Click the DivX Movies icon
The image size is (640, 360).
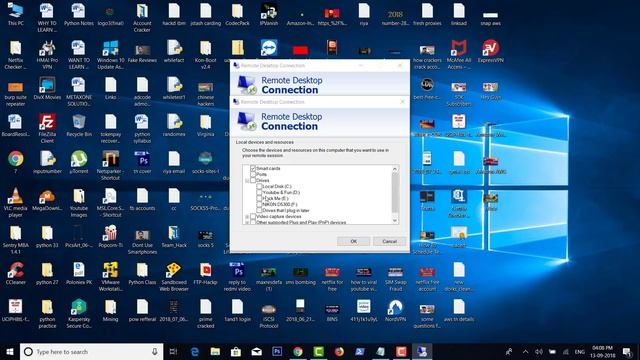(47, 89)
